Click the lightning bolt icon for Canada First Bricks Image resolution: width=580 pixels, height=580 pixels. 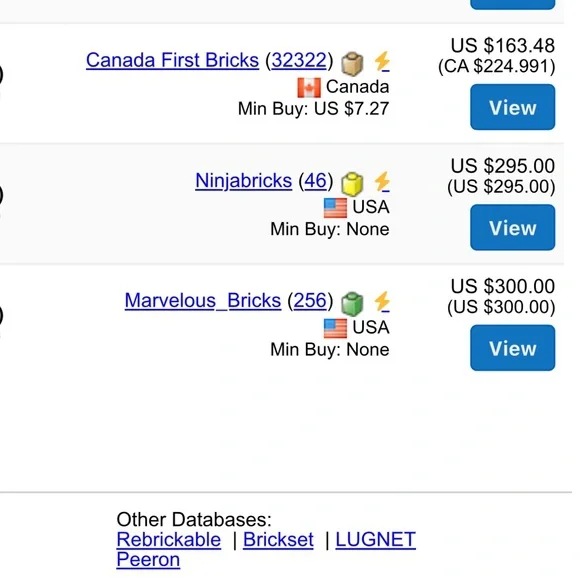(x=382, y=61)
